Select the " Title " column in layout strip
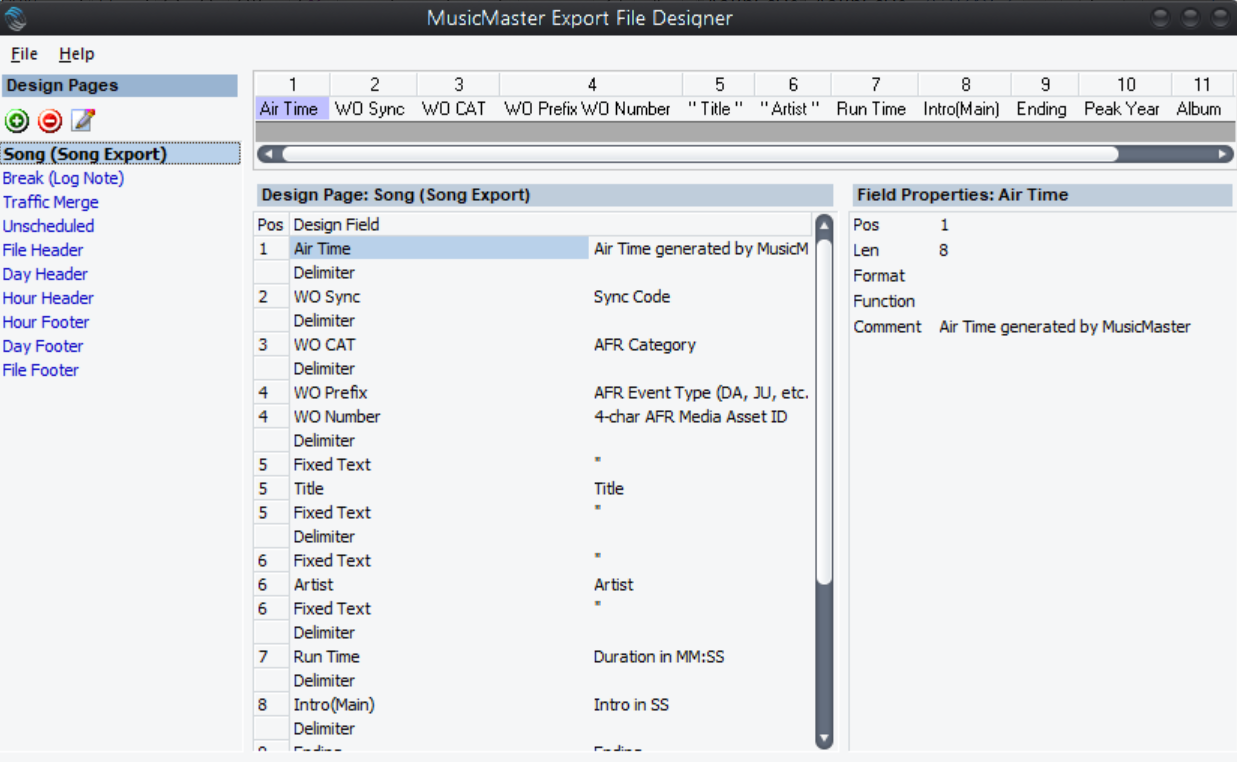The image size is (1237, 762). point(718,109)
